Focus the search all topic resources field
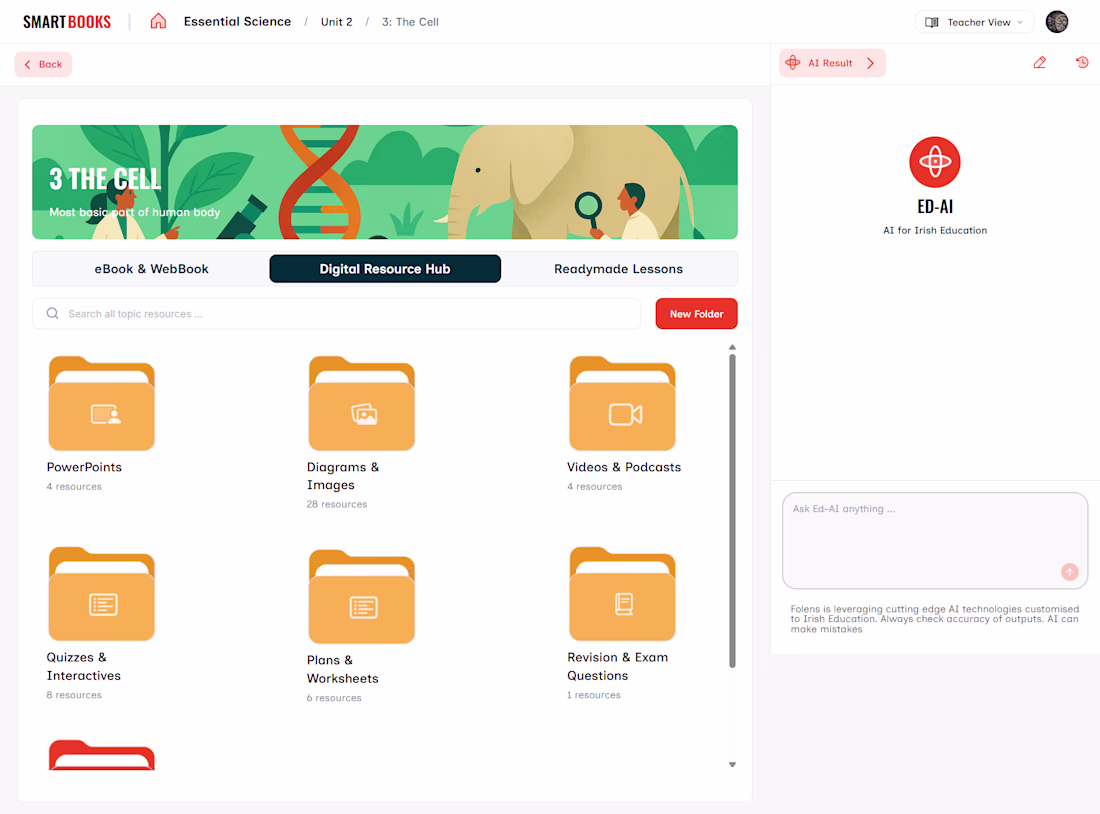This screenshot has height=814, width=1100. click(x=336, y=314)
